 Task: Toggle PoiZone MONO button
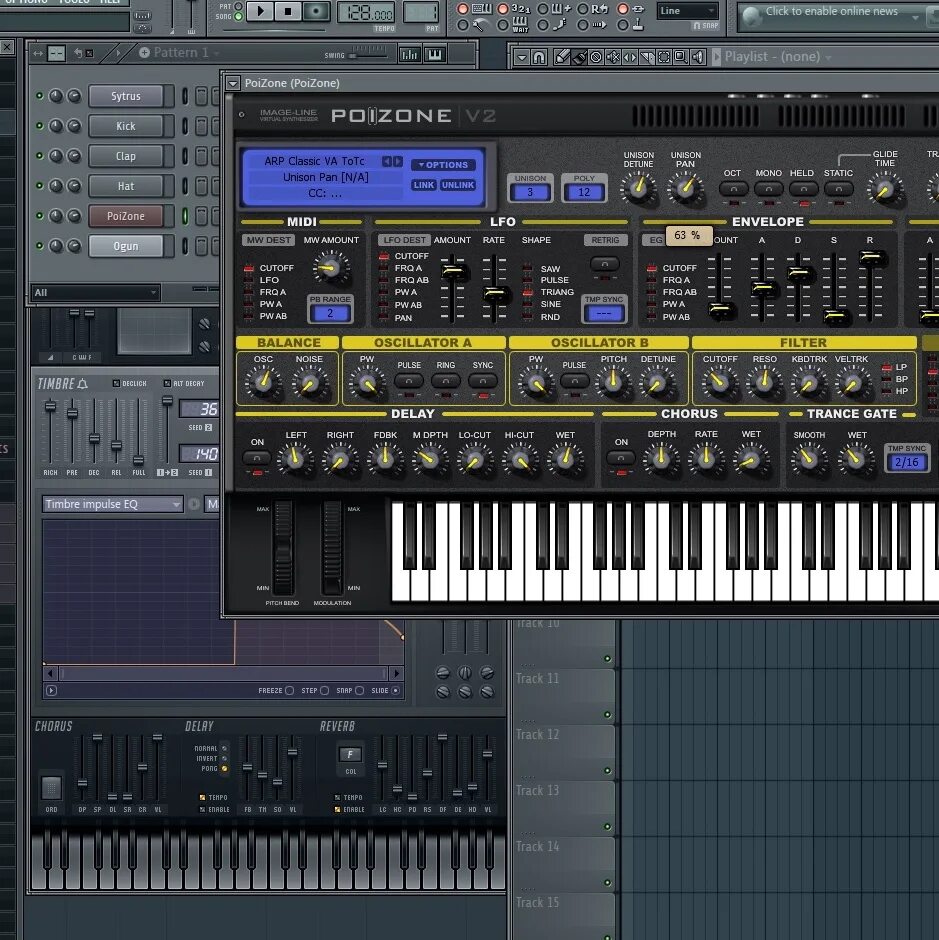point(768,189)
